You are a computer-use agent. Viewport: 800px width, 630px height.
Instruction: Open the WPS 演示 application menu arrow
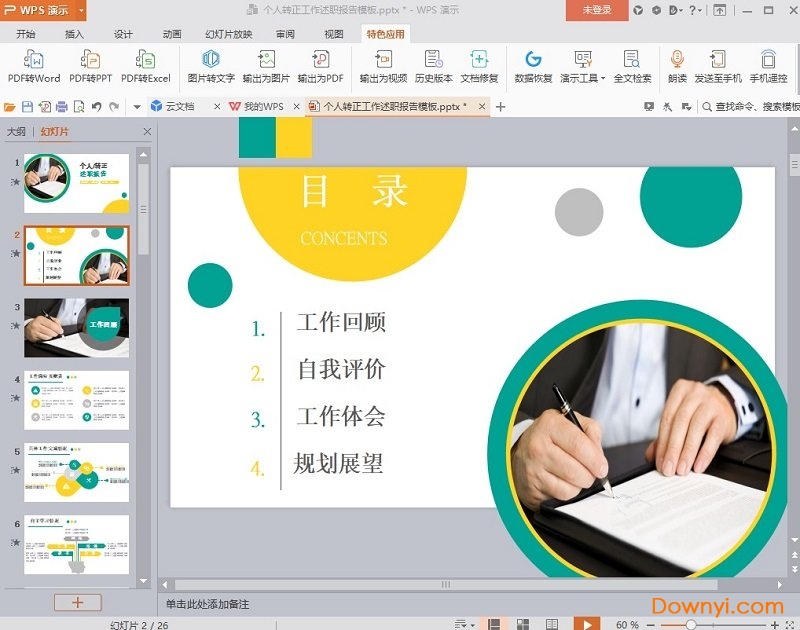pyautogui.click(x=79, y=10)
